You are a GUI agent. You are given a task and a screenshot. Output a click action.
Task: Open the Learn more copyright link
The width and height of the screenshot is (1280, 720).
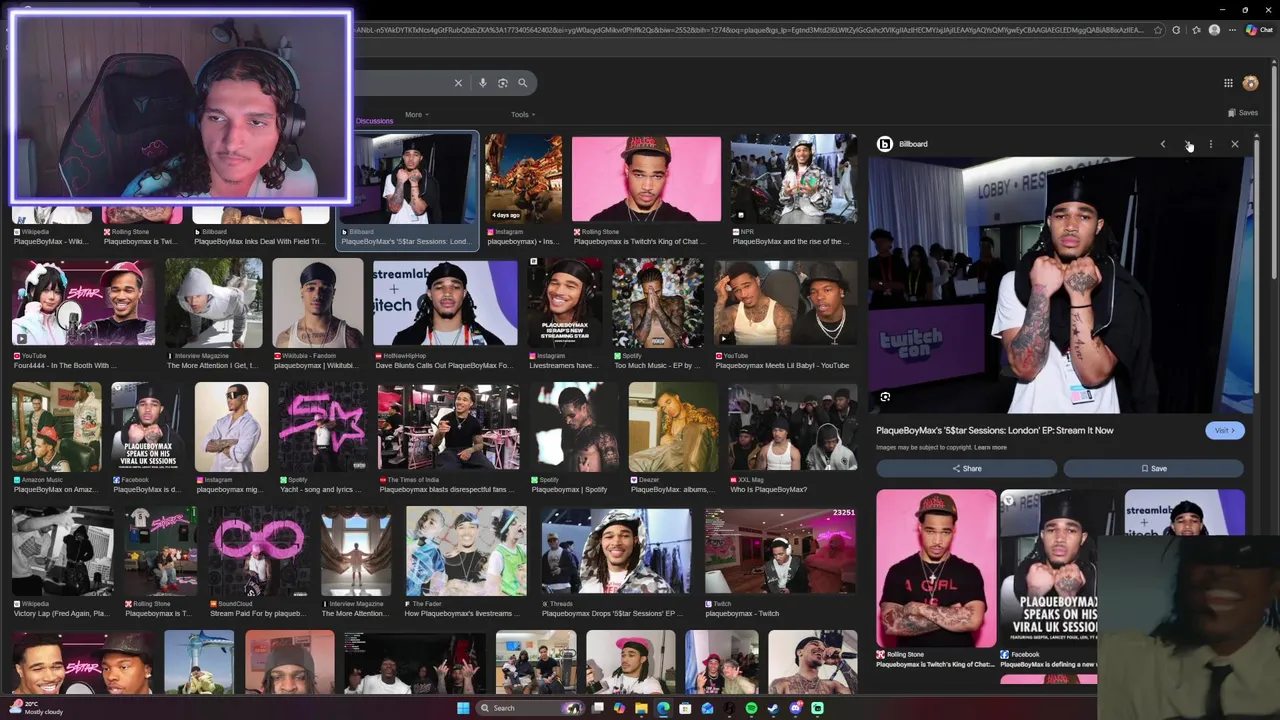click(990, 447)
